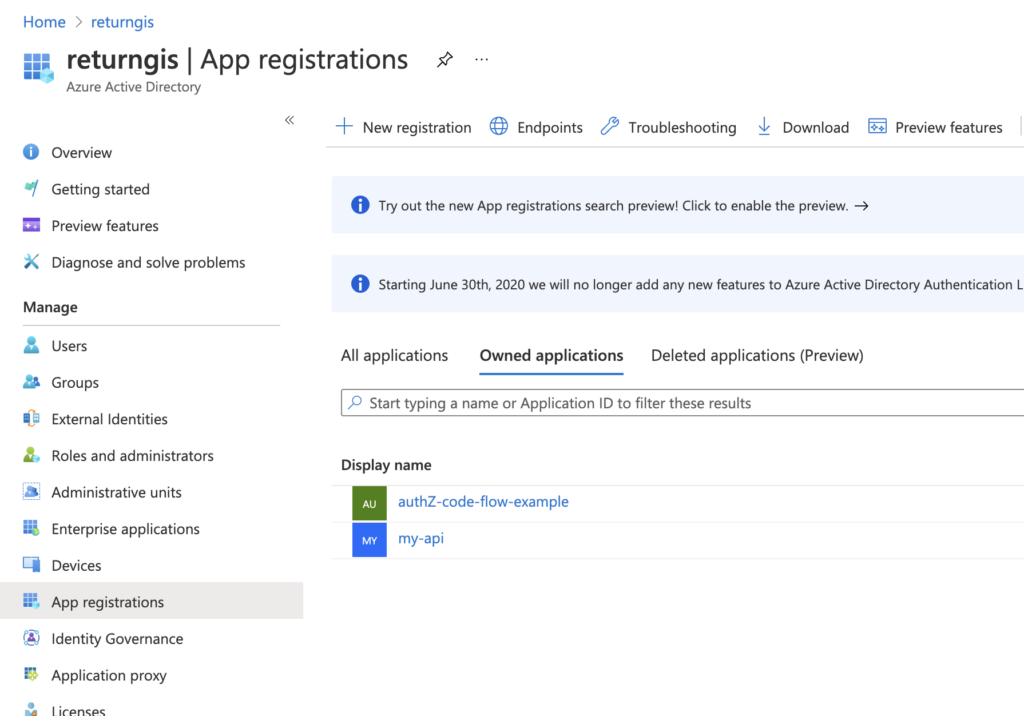Click the June 30th 2020 notice banner
This screenshot has width=1024, height=716.
pos(678,284)
